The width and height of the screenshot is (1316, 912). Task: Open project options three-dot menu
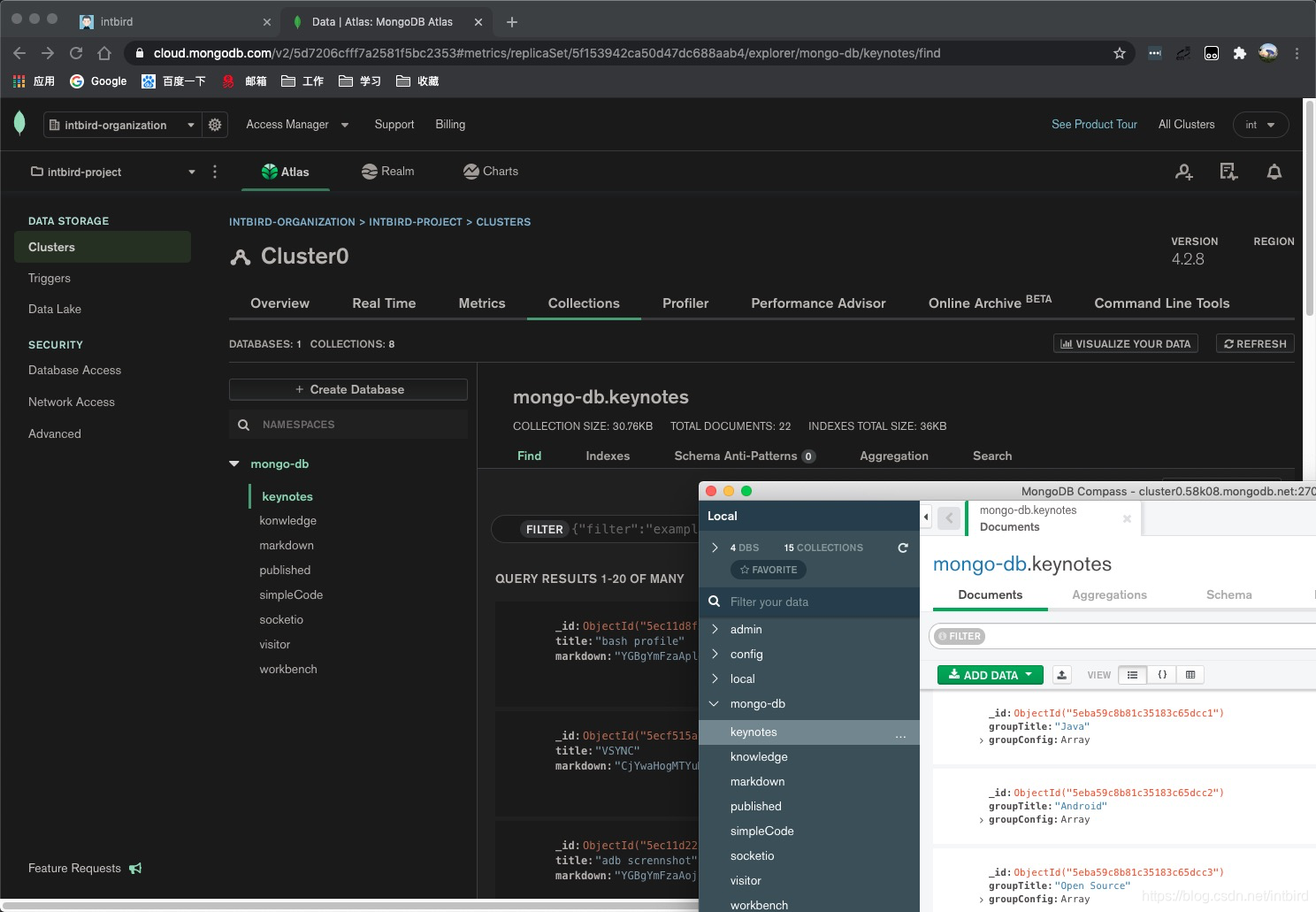pos(215,172)
